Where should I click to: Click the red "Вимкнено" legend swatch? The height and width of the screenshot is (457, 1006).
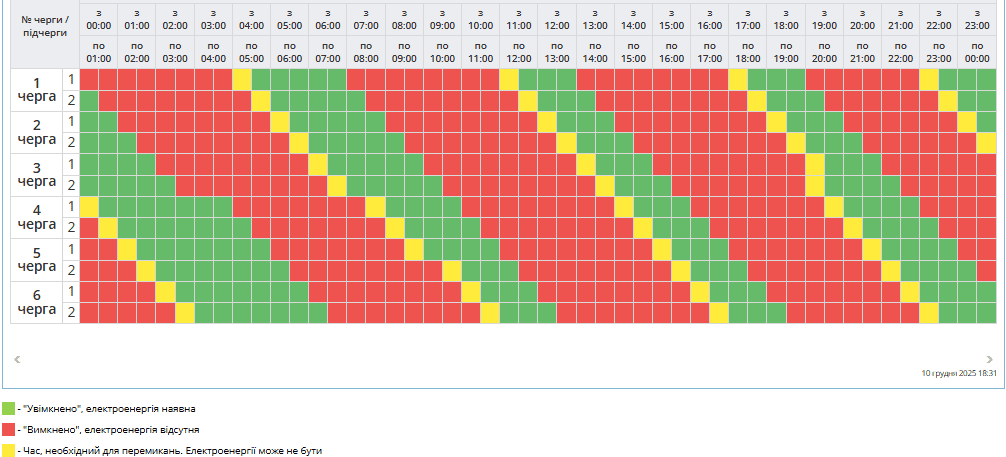[x=8, y=429]
